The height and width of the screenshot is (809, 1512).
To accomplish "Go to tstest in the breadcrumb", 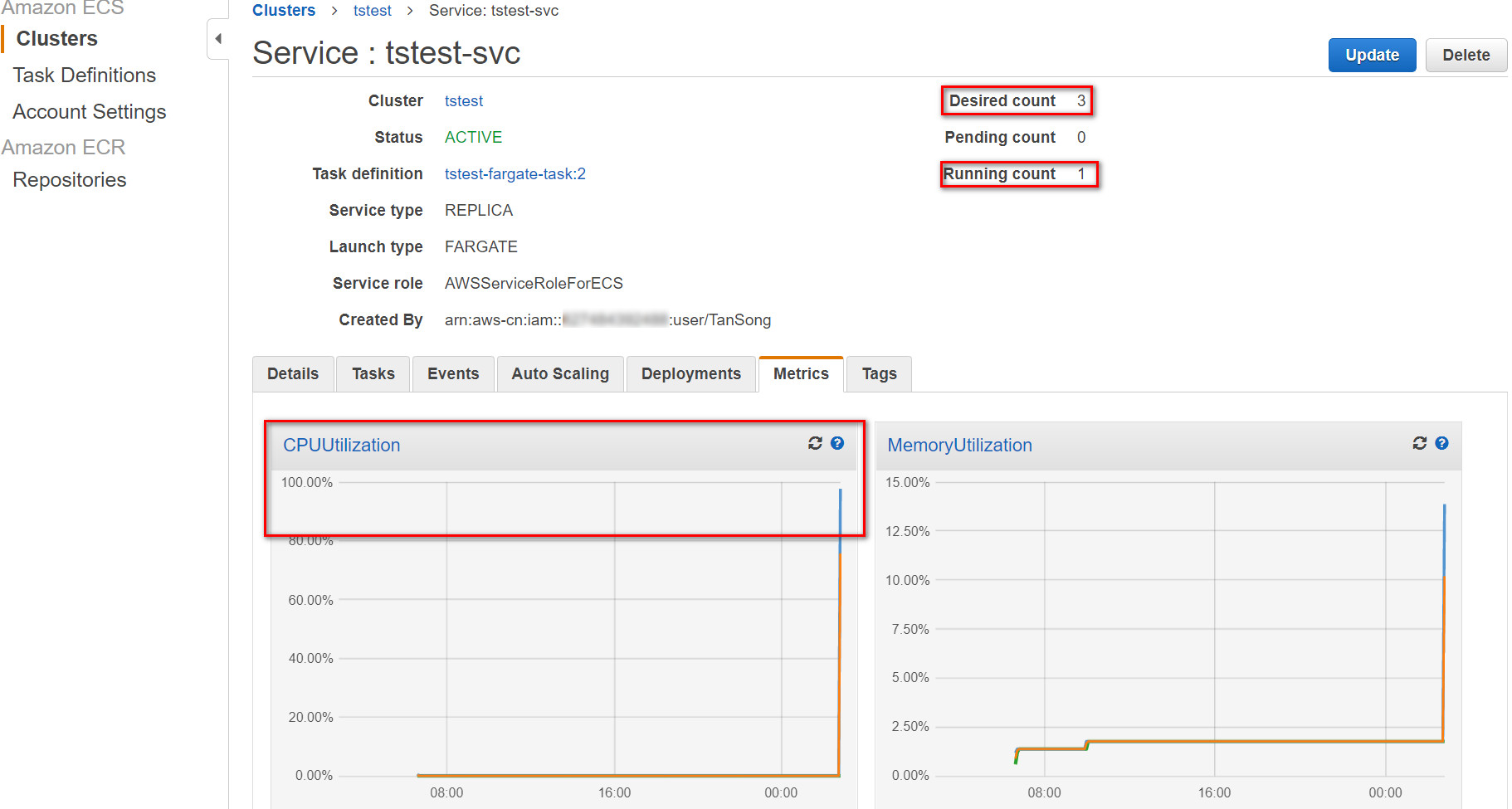I will pyautogui.click(x=373, y=10).
